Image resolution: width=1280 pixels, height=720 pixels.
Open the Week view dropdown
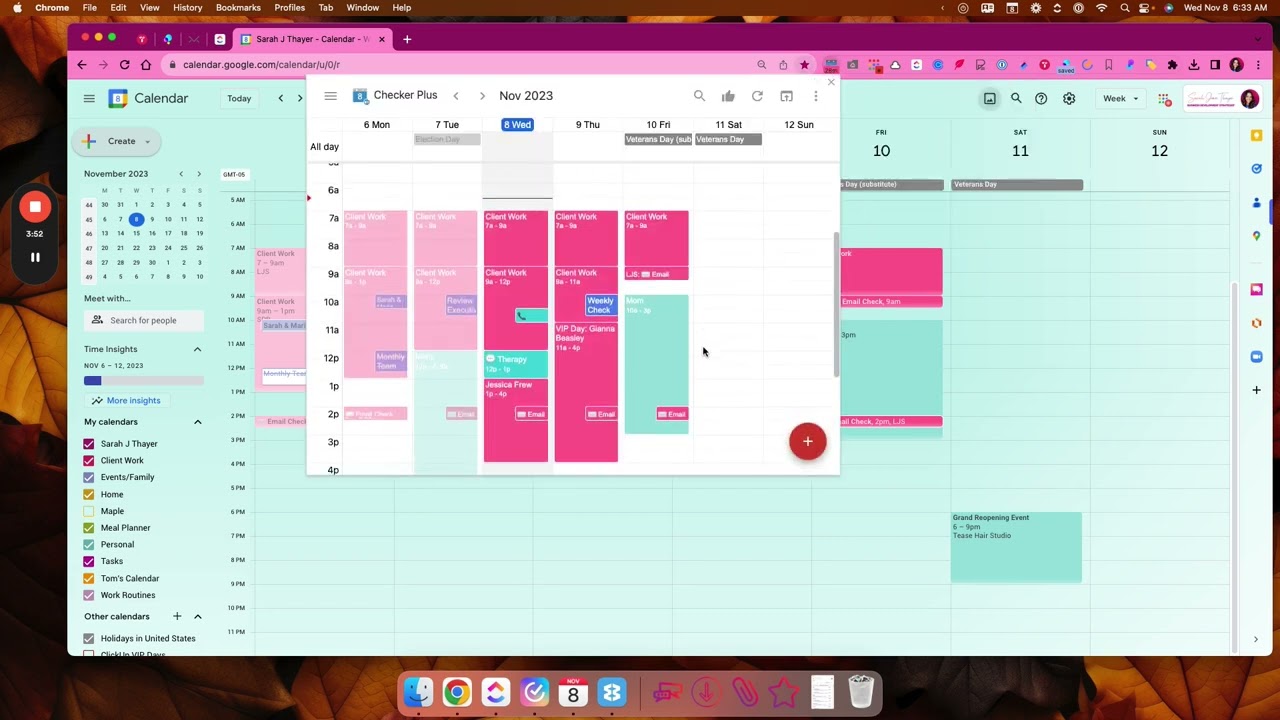[x=1120, y=98]
